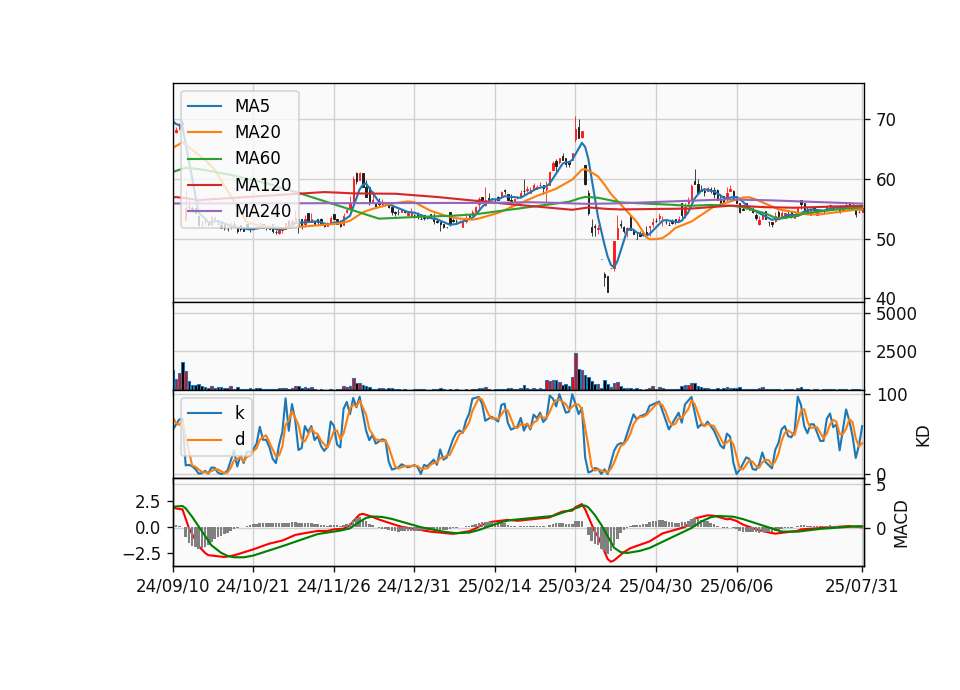Click the 24/10/21 date axis label

(x=253, y=586)
